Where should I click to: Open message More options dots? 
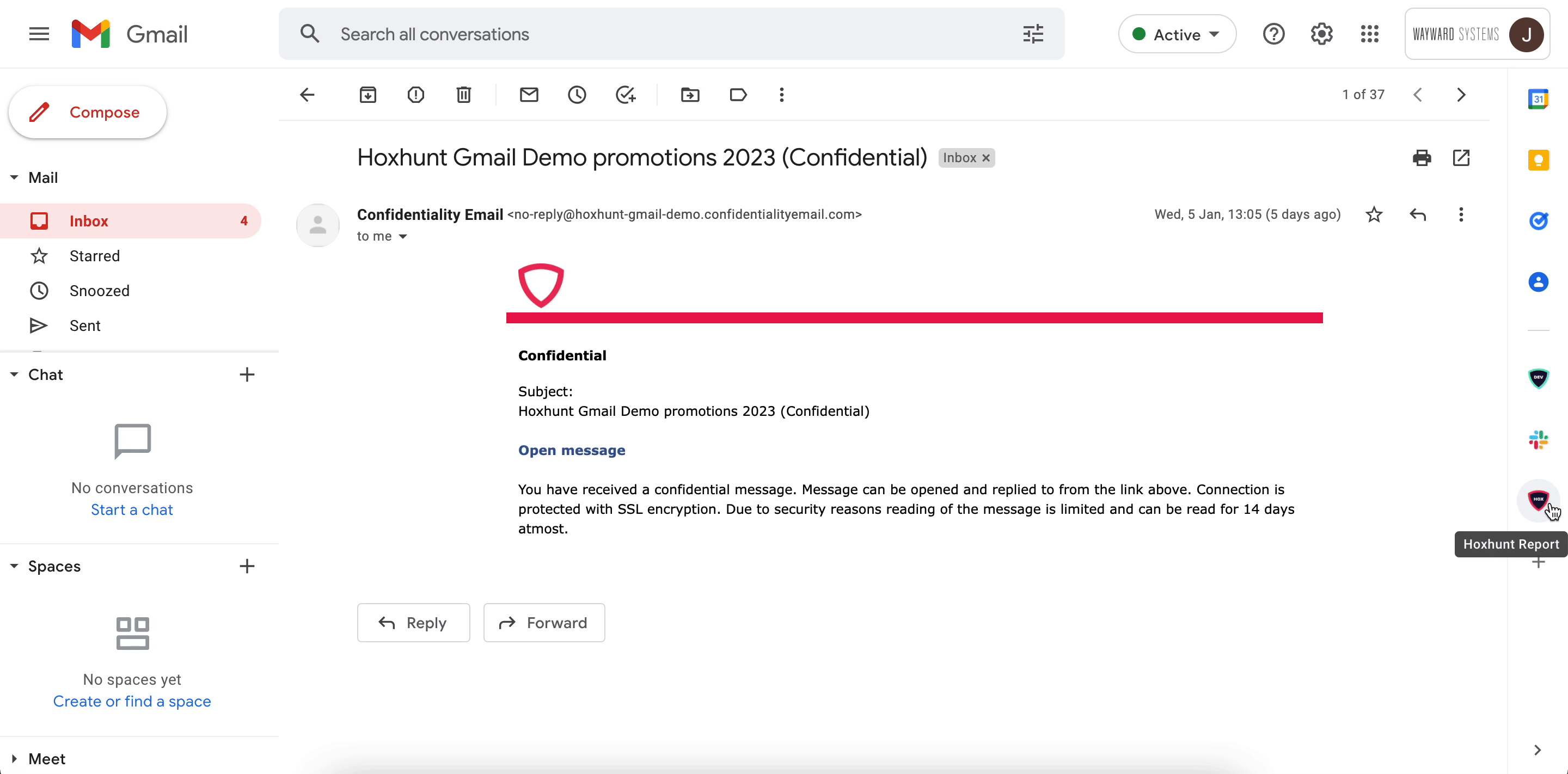(x=1461, y=214)
